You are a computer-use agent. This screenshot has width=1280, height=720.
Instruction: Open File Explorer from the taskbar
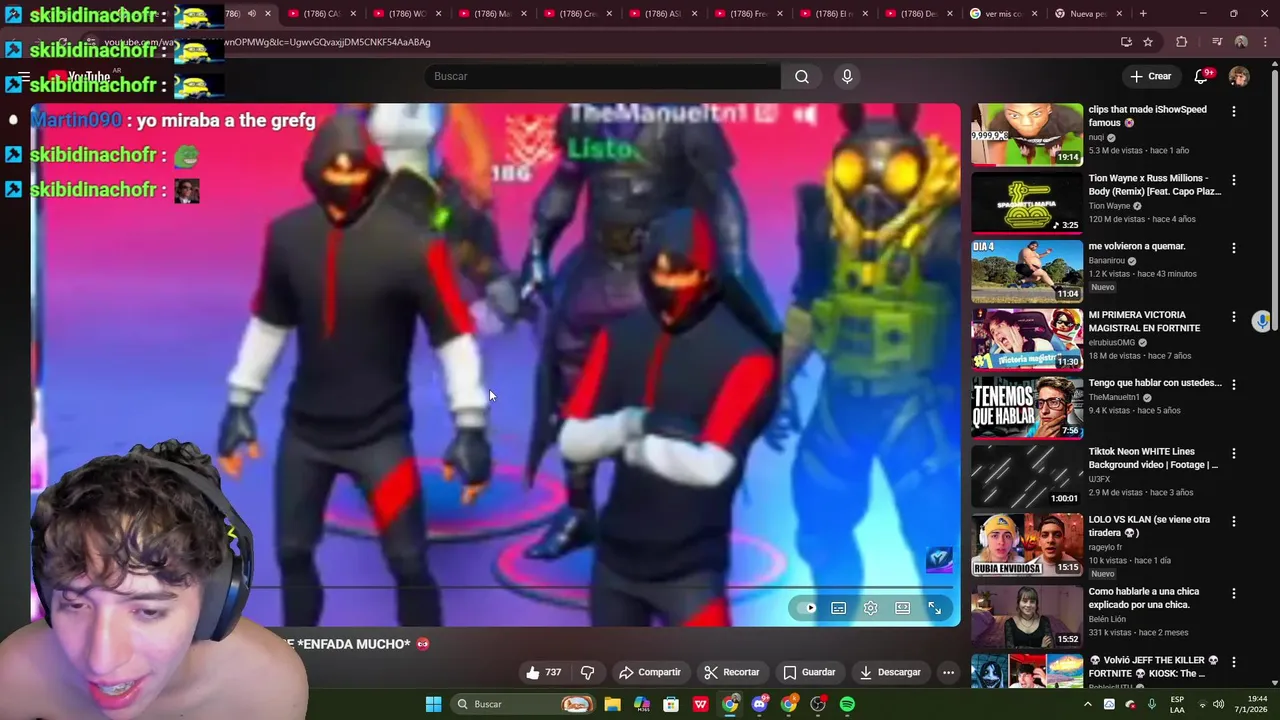coord(612,704)
